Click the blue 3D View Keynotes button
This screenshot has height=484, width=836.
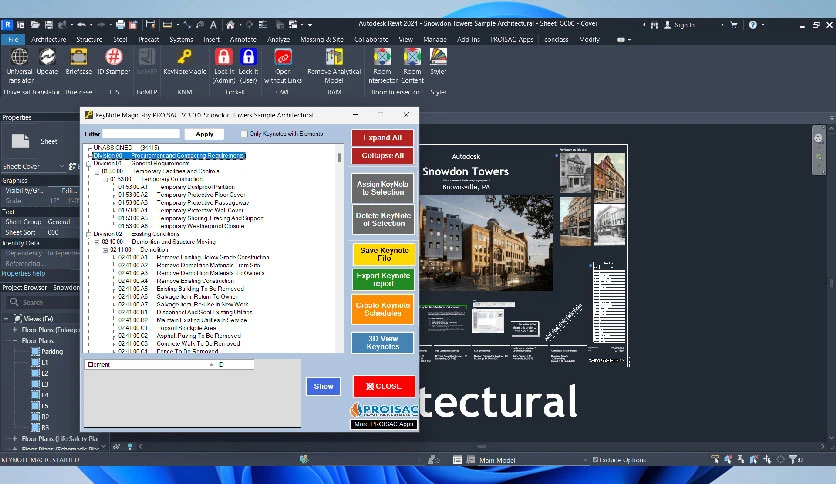(x=383, y=342)
